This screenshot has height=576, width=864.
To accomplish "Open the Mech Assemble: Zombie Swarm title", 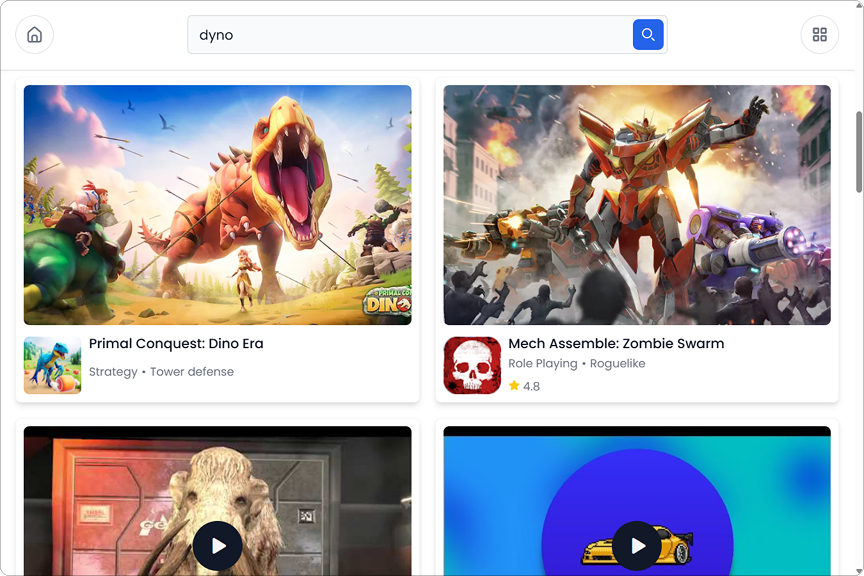I will (616, 343).
